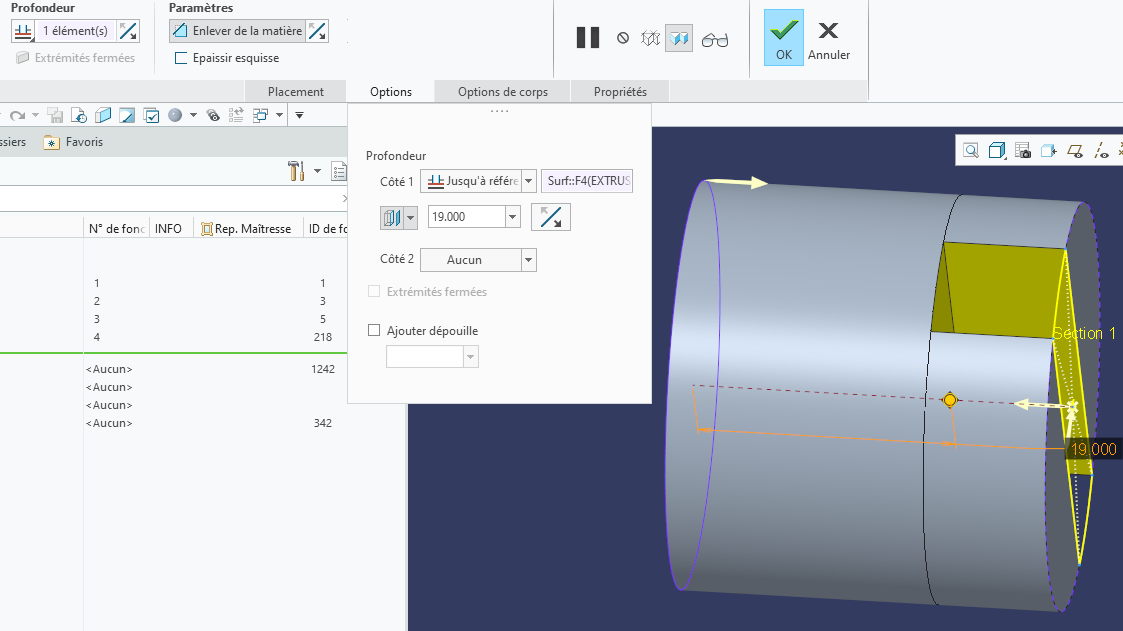
Task: Confirm the feature with OK
Action: [x=783, y=38]
